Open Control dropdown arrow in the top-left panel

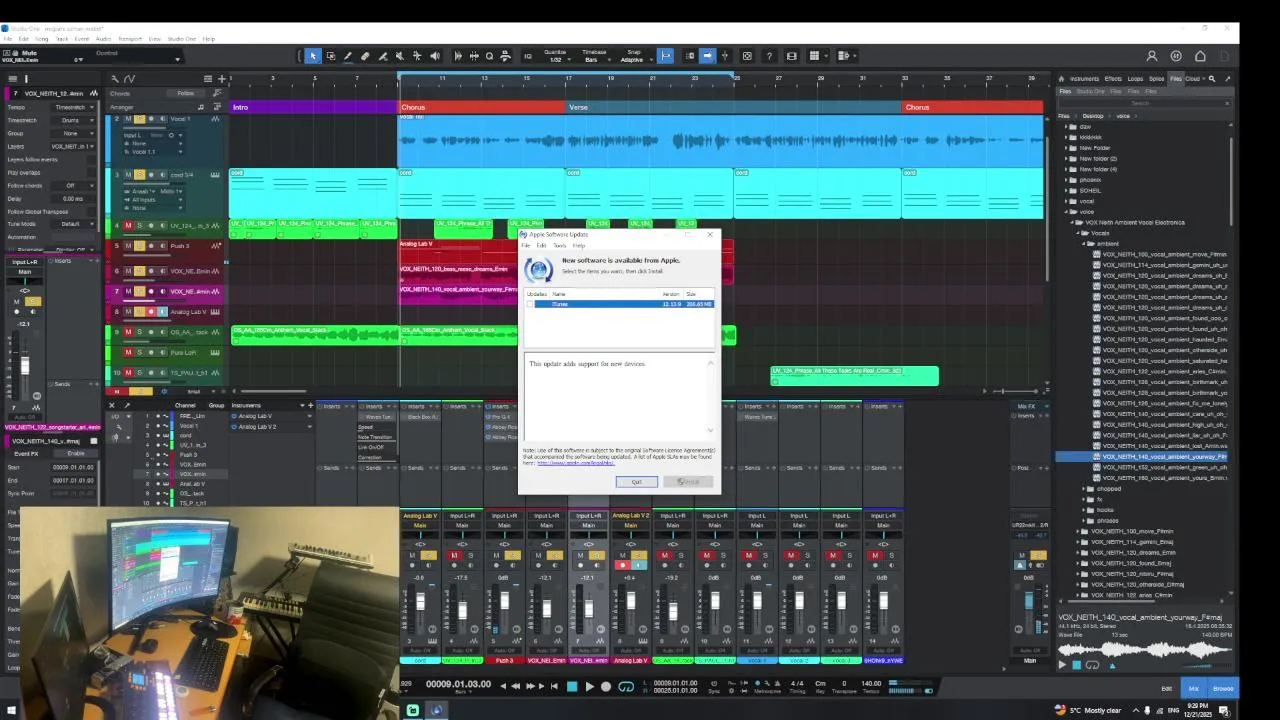click(176, 59)
